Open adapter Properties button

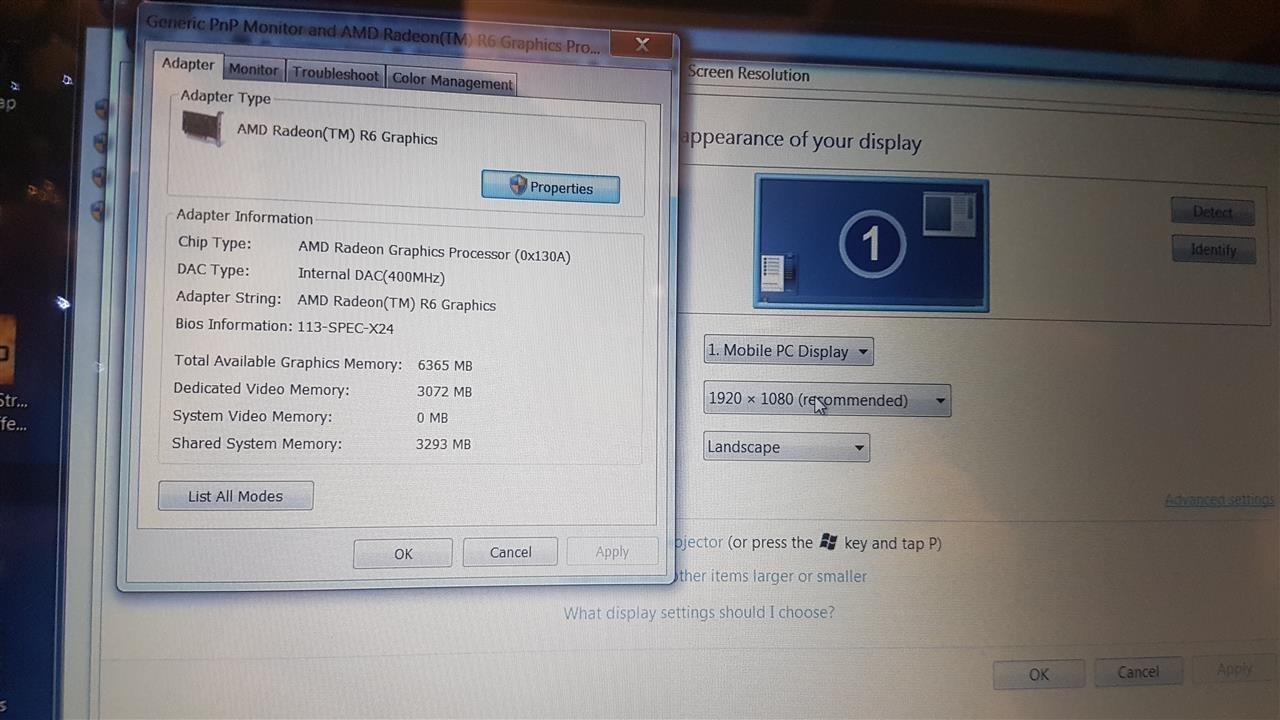tap(550, 187)
